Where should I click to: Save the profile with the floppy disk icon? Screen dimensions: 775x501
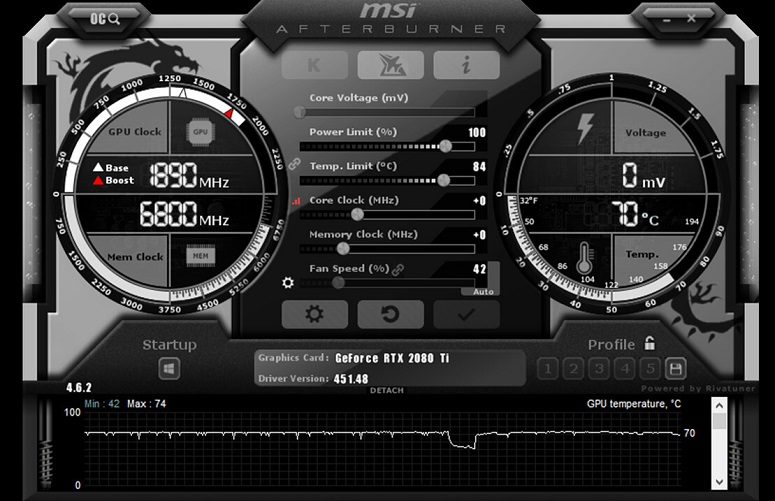[675, 368]
